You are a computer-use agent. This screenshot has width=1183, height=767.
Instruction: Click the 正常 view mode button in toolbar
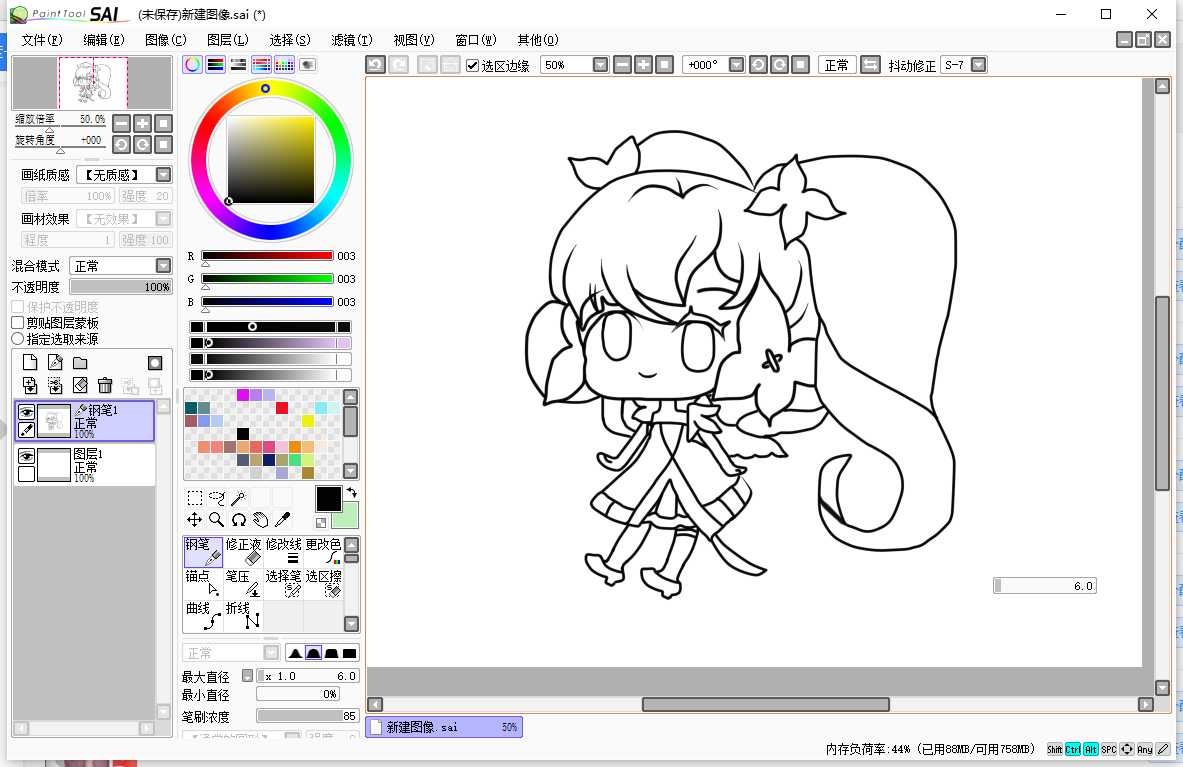(837, 65)
